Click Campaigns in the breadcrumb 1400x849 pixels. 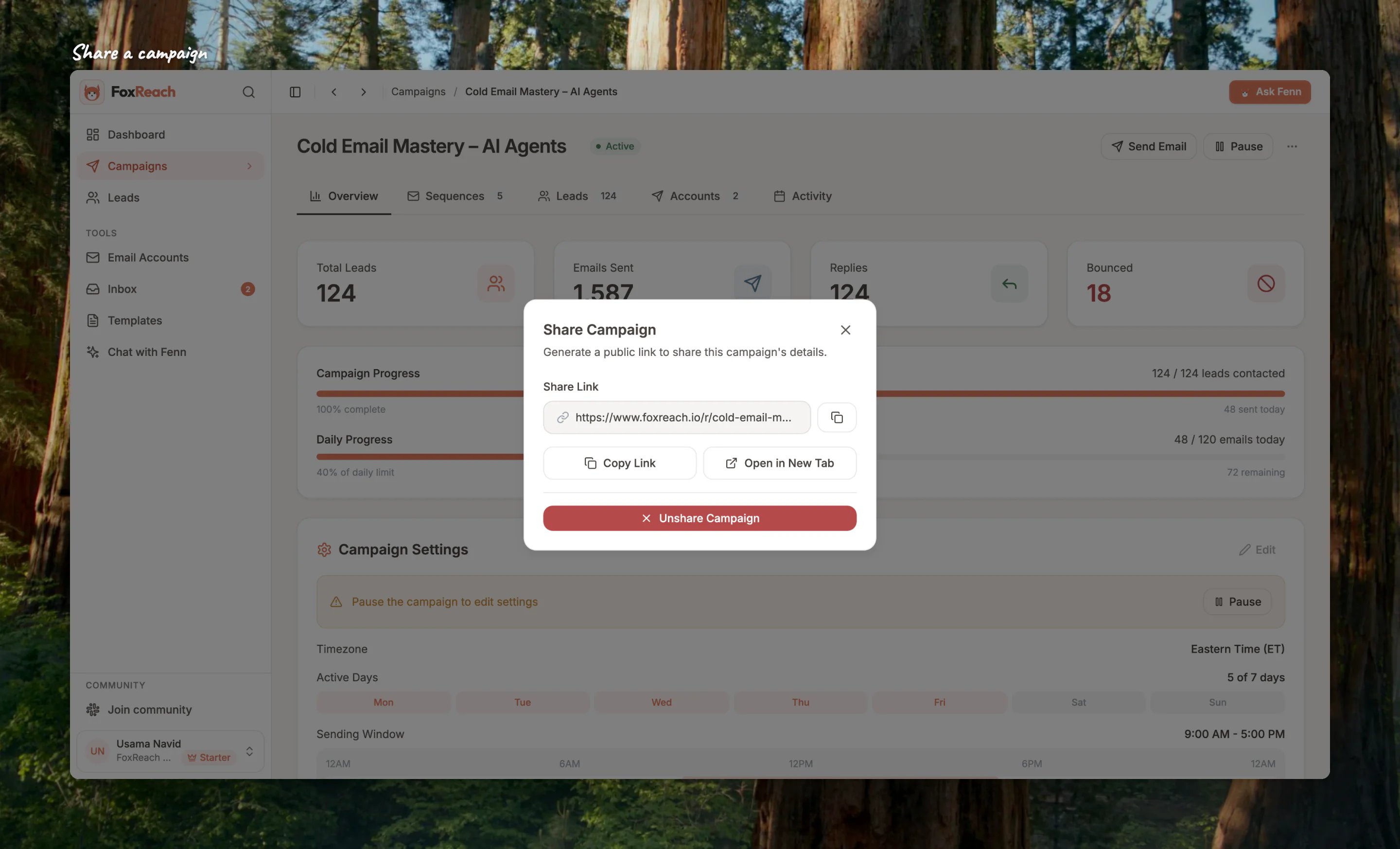pyautogui.click(x=418, y=92)
